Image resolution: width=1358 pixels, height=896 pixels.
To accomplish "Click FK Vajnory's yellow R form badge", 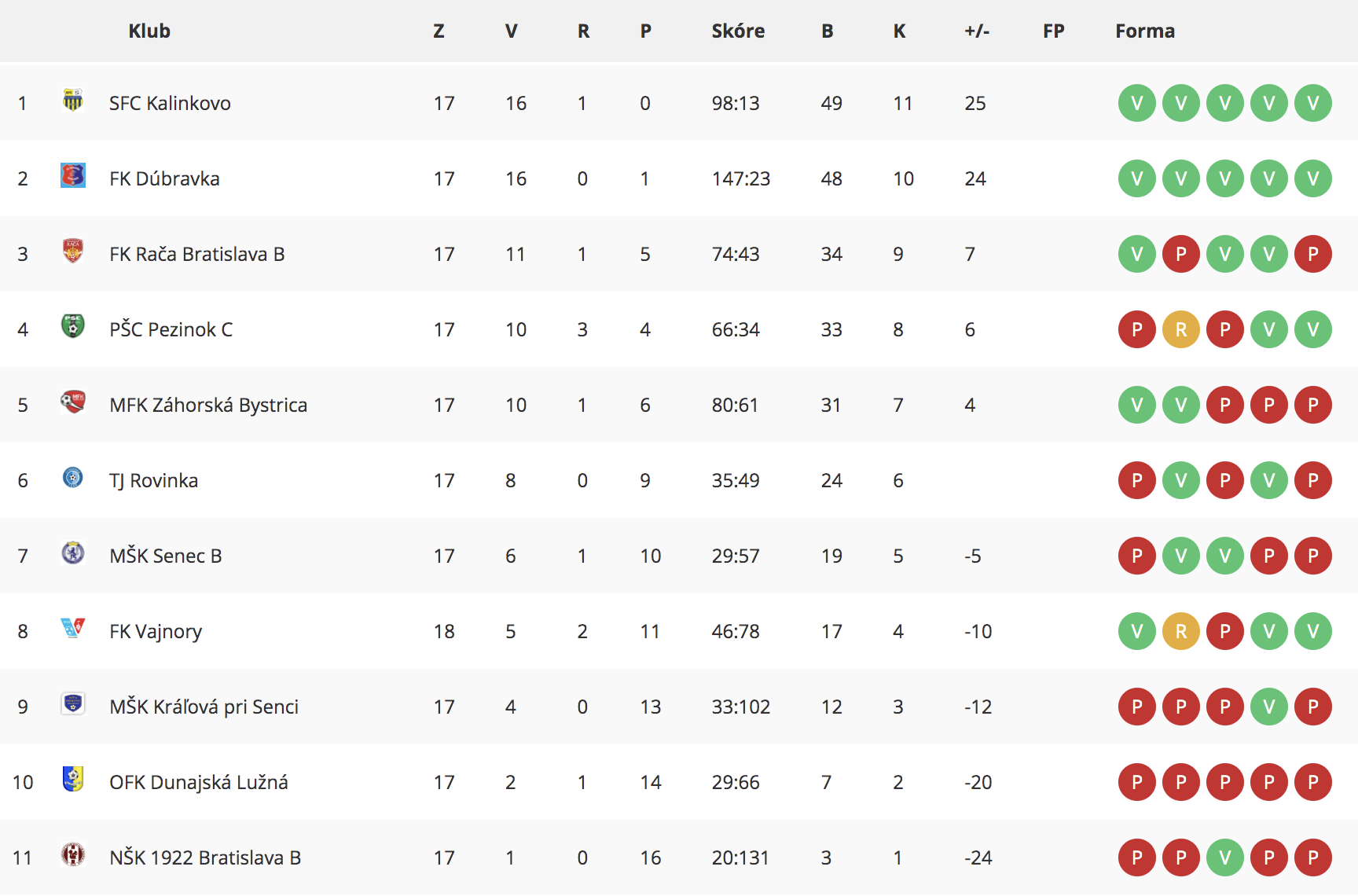I will (x=1181, y=631).
